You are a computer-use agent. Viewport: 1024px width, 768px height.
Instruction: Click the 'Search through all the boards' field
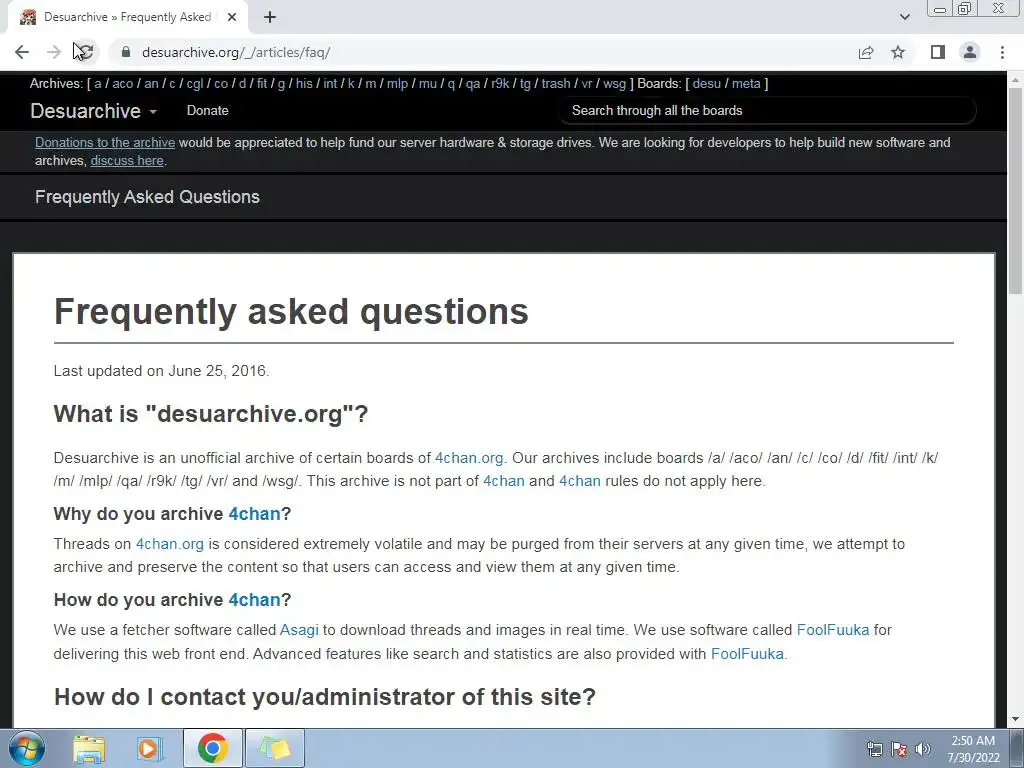point(767,110)
